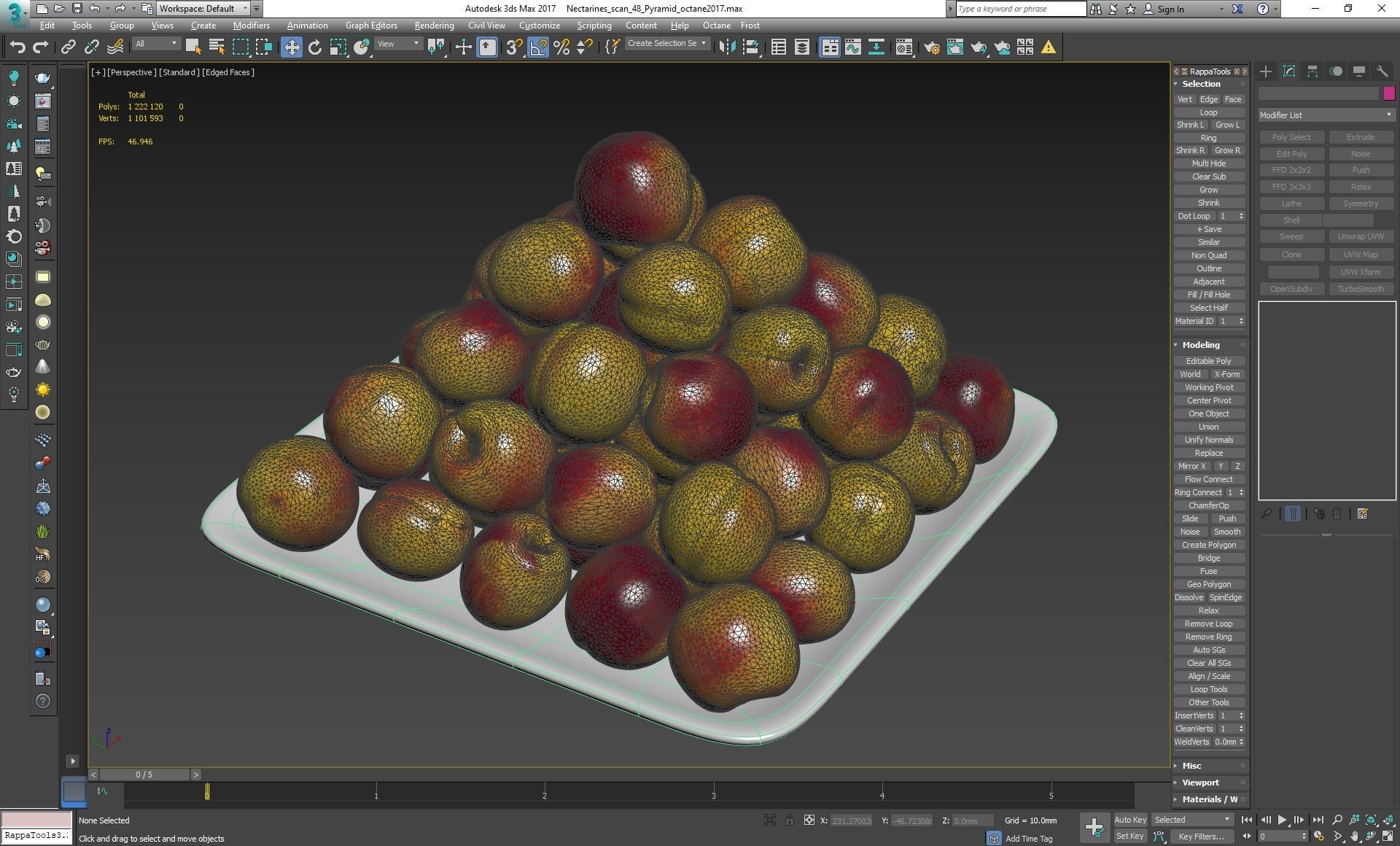The height and width of the screenshot is (846, 1400).
Task: Expand the Misc rollout
Action: tap(1191, 766)
